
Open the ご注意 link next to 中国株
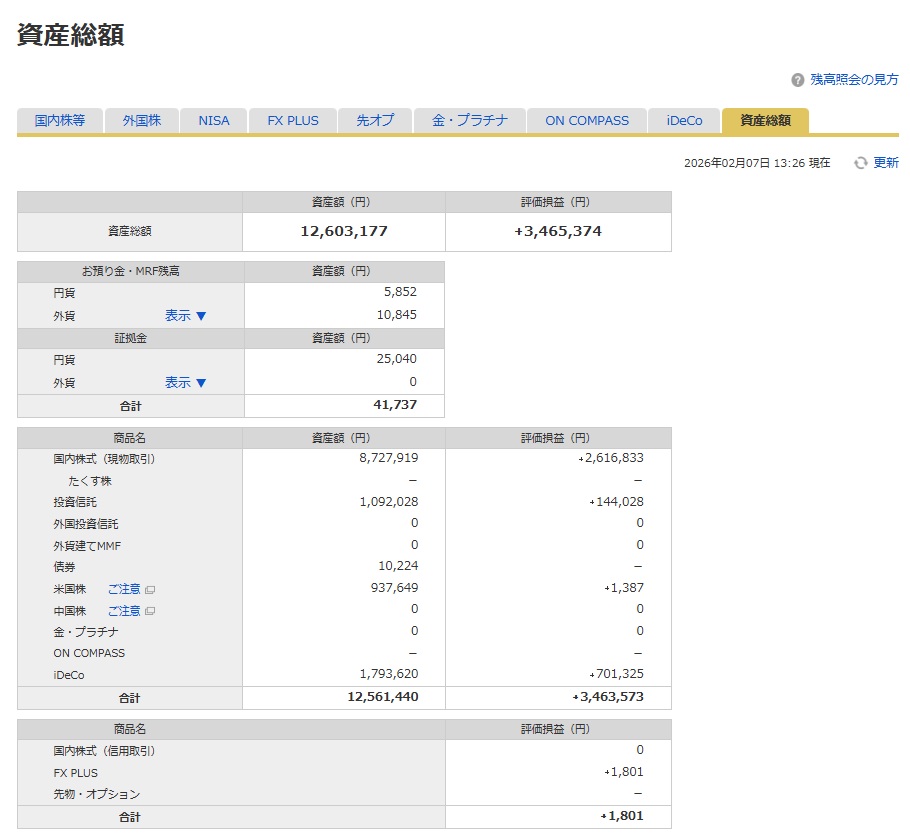(x=124, y=611)
